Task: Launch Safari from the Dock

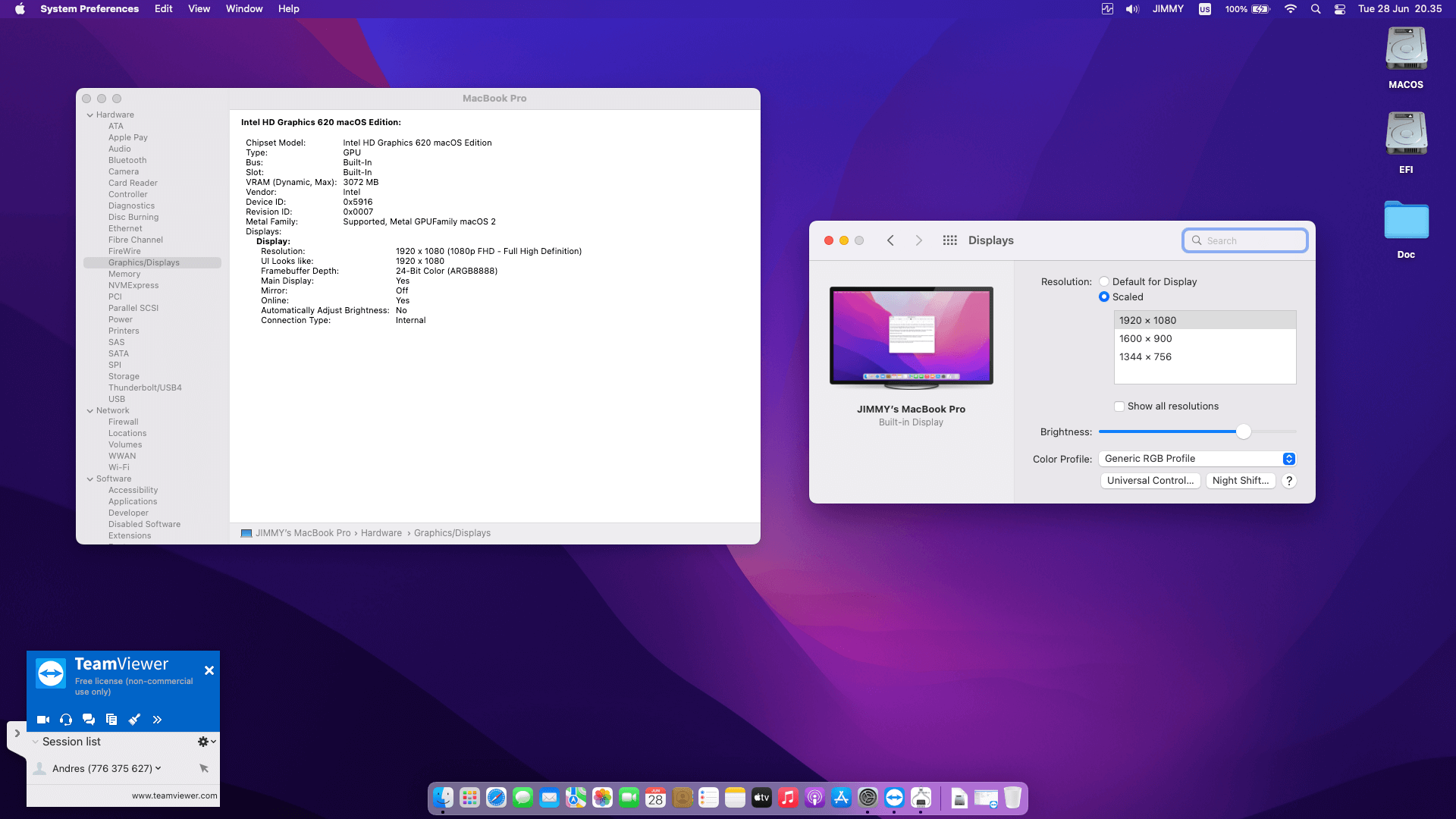Action: [x=496, y=798]
